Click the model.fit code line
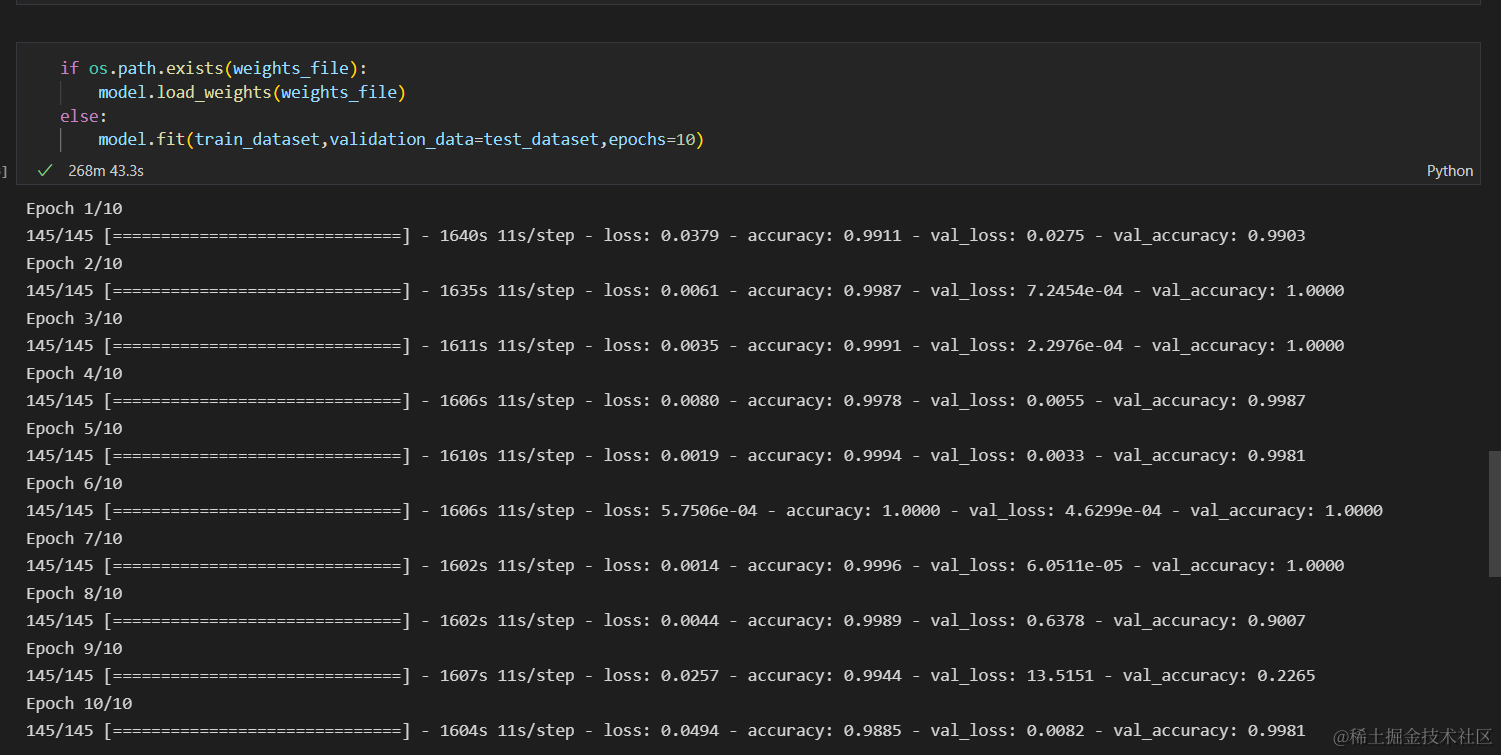The width and height of the screenshot is (1501, 755). pos(401,139)
